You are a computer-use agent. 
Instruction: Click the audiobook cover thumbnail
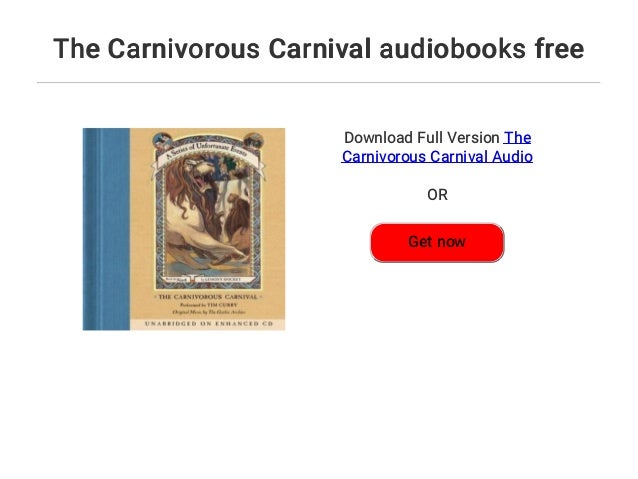pyautogui.click(x=184, y=229)
